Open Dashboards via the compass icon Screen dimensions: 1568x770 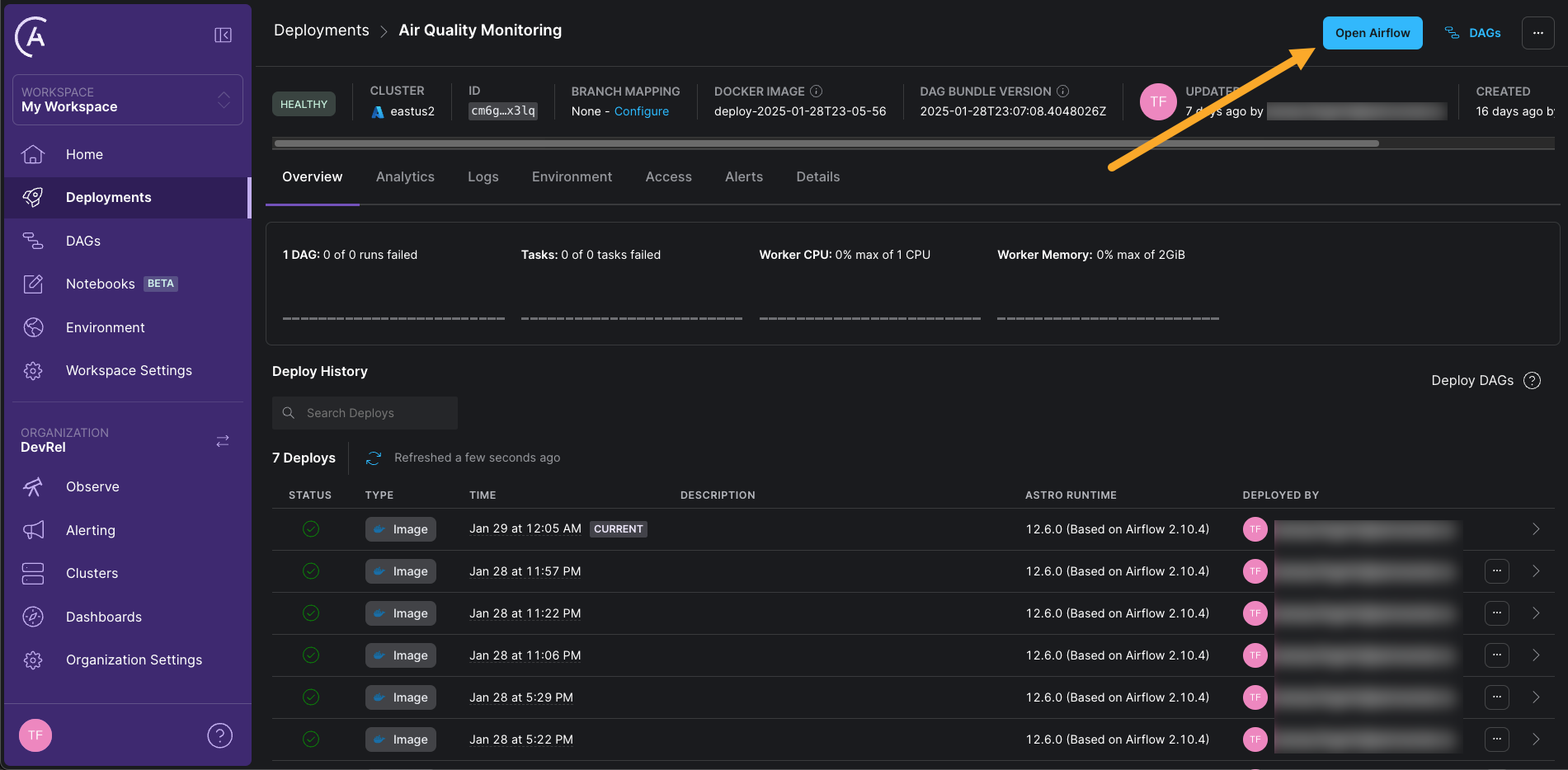pos(33,617)
